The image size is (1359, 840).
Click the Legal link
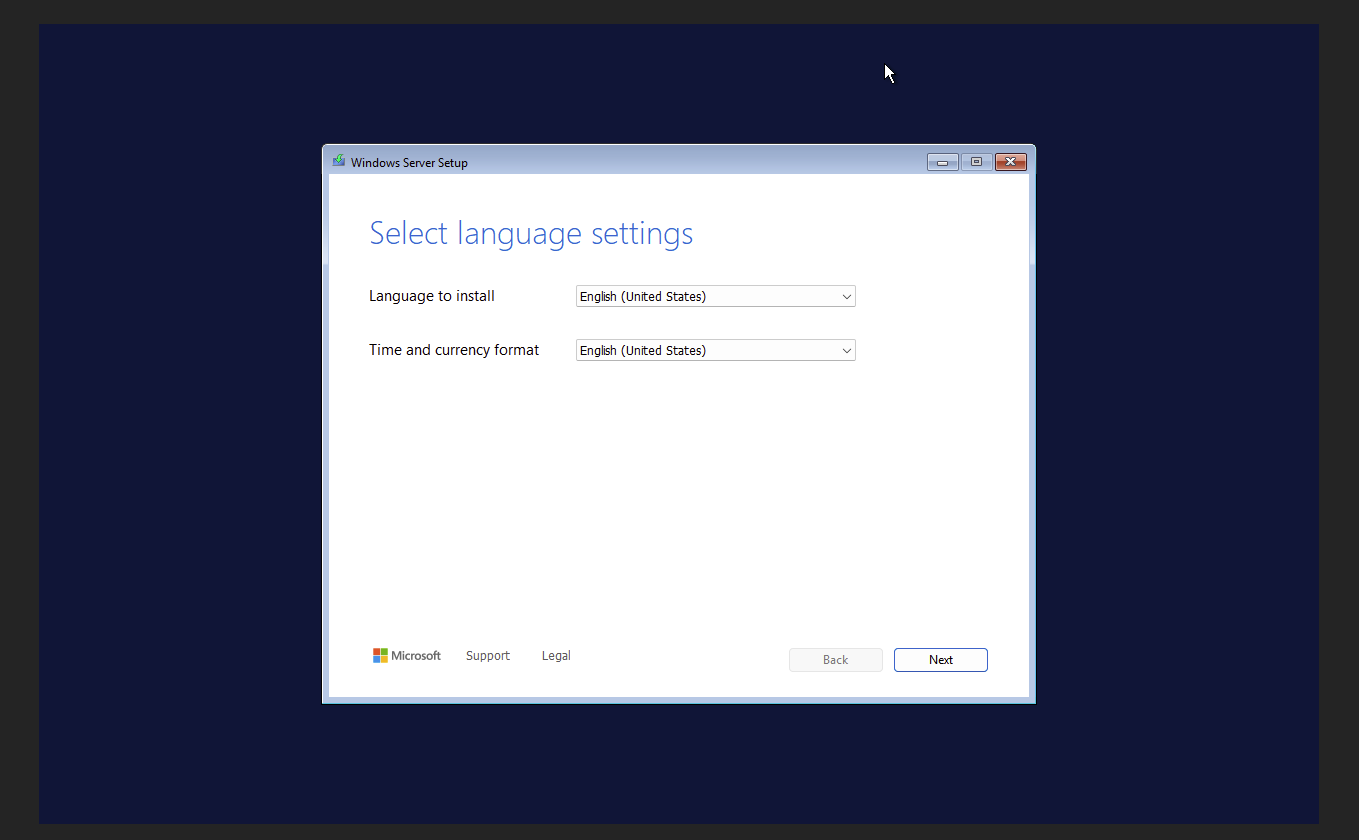pyautogui.click(x=556, y=655)
